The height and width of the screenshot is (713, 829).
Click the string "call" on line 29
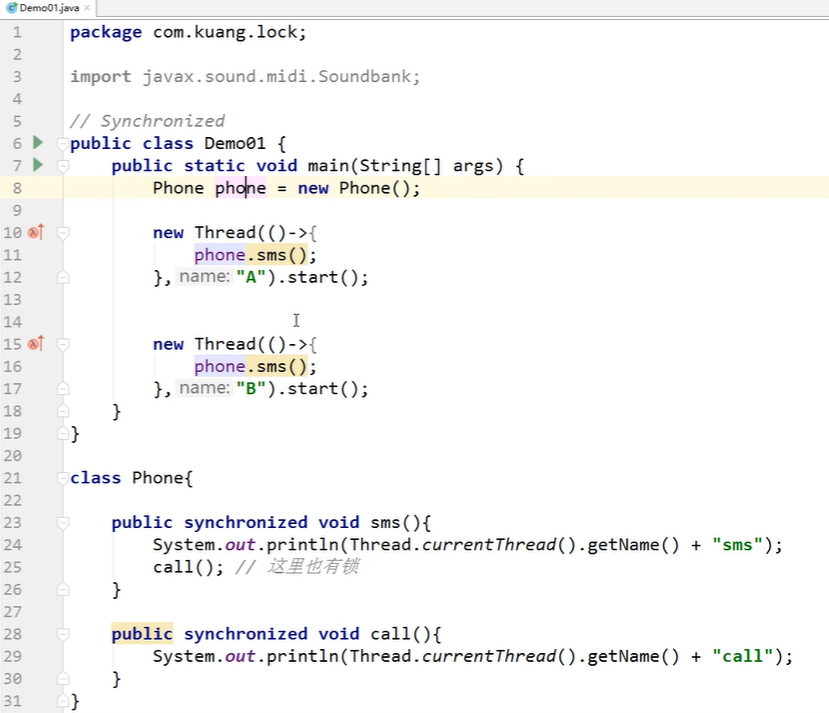[743, 656]
